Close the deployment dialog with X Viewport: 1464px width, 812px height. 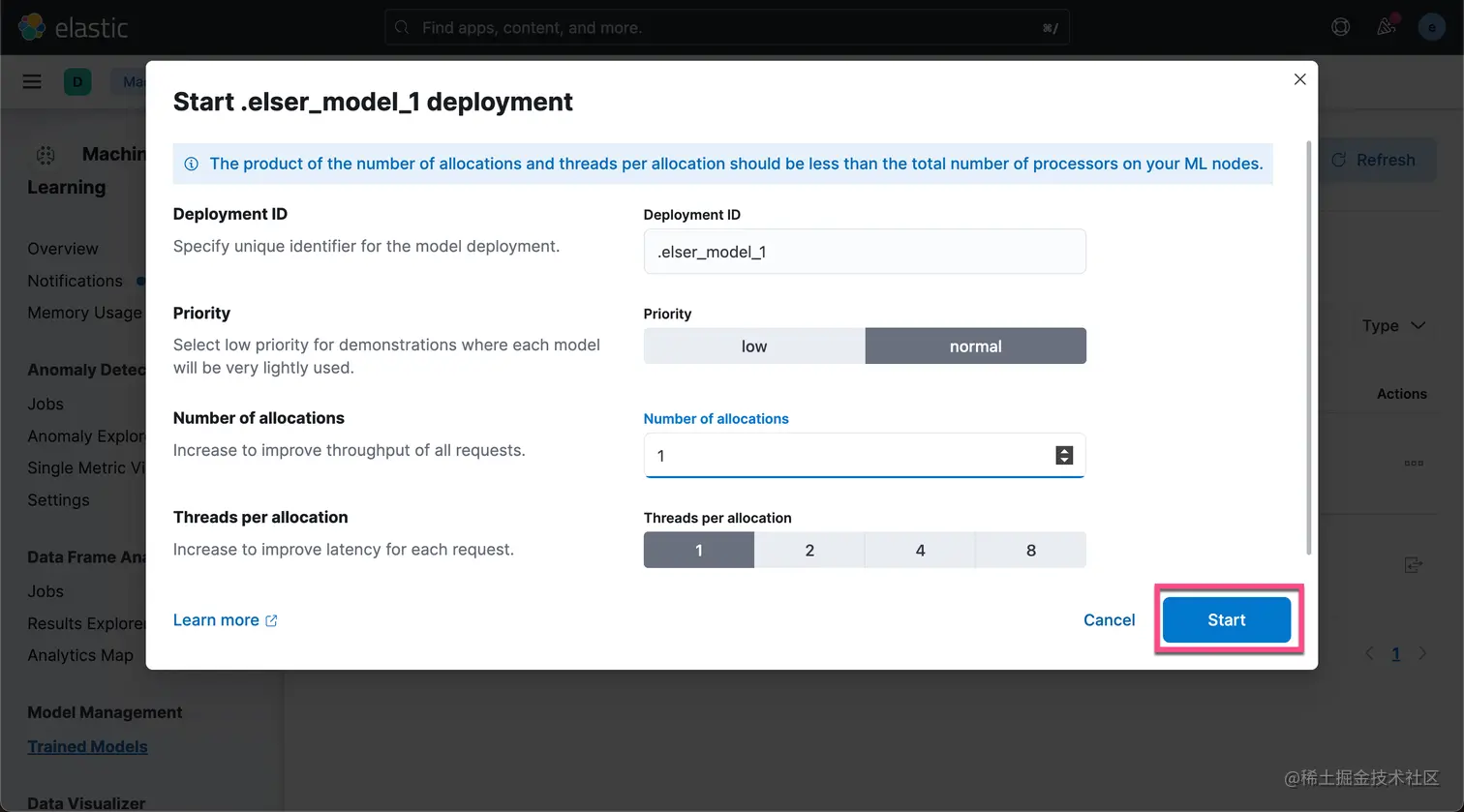point(1299,79)
